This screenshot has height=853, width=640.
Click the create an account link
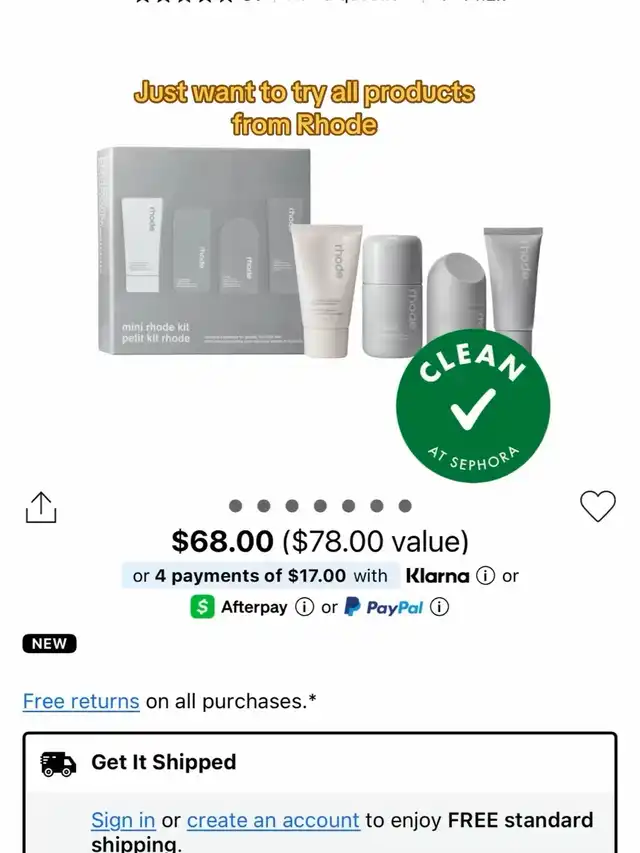(x=273, y=820)
